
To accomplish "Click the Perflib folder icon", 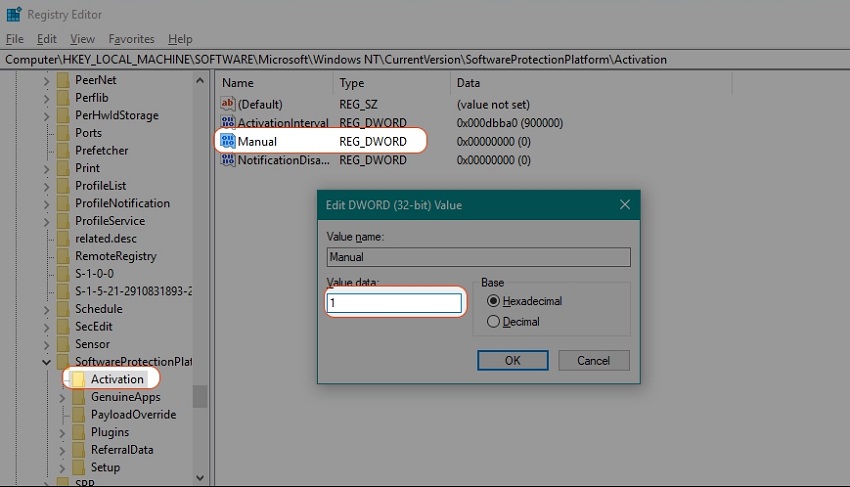I will point(63,98).
